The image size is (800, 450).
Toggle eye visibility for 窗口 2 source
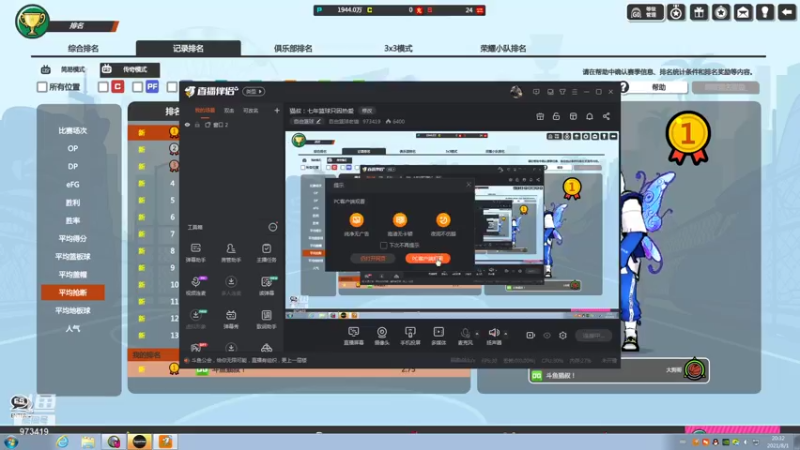tap(187, 125)
